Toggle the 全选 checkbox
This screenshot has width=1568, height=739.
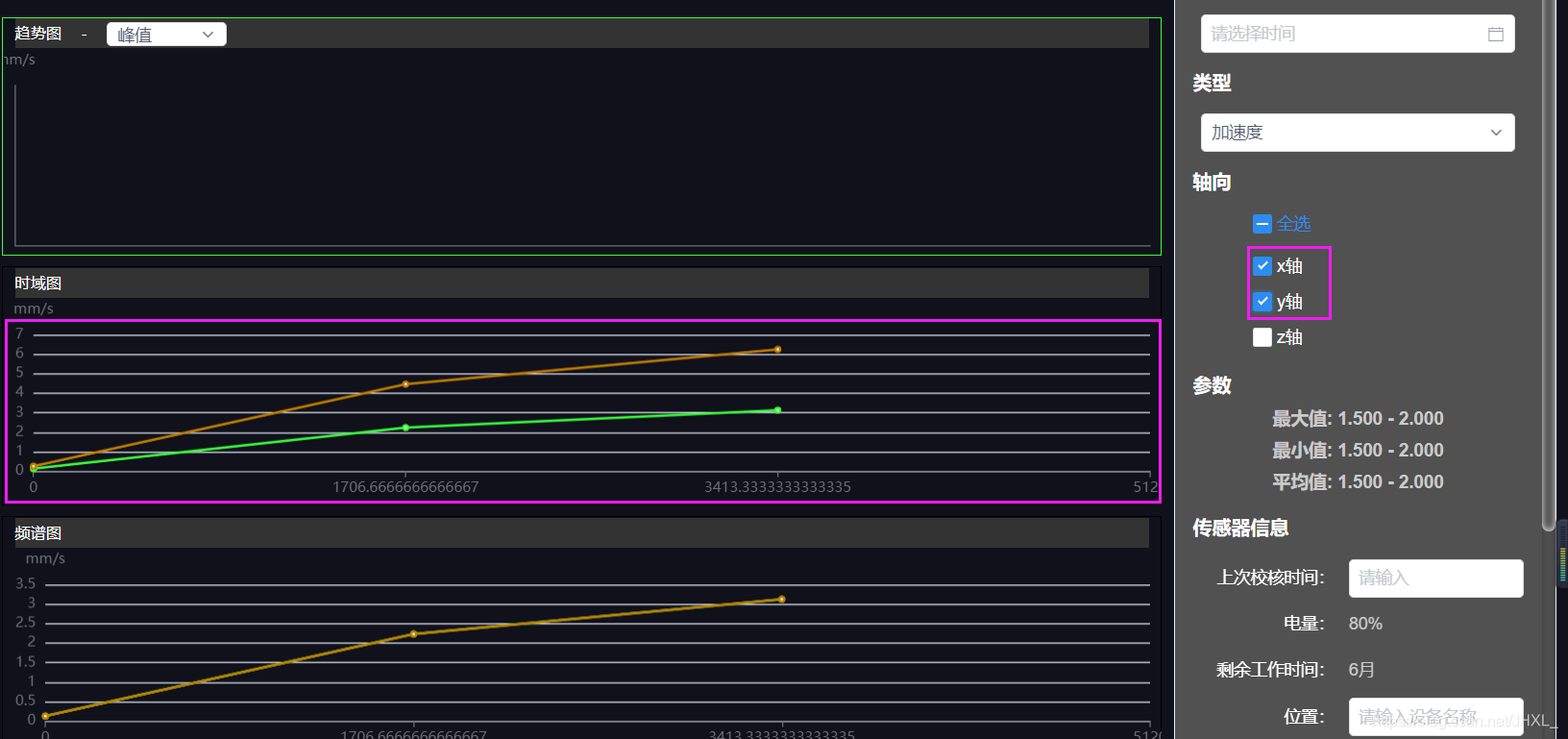(1262, 224)
